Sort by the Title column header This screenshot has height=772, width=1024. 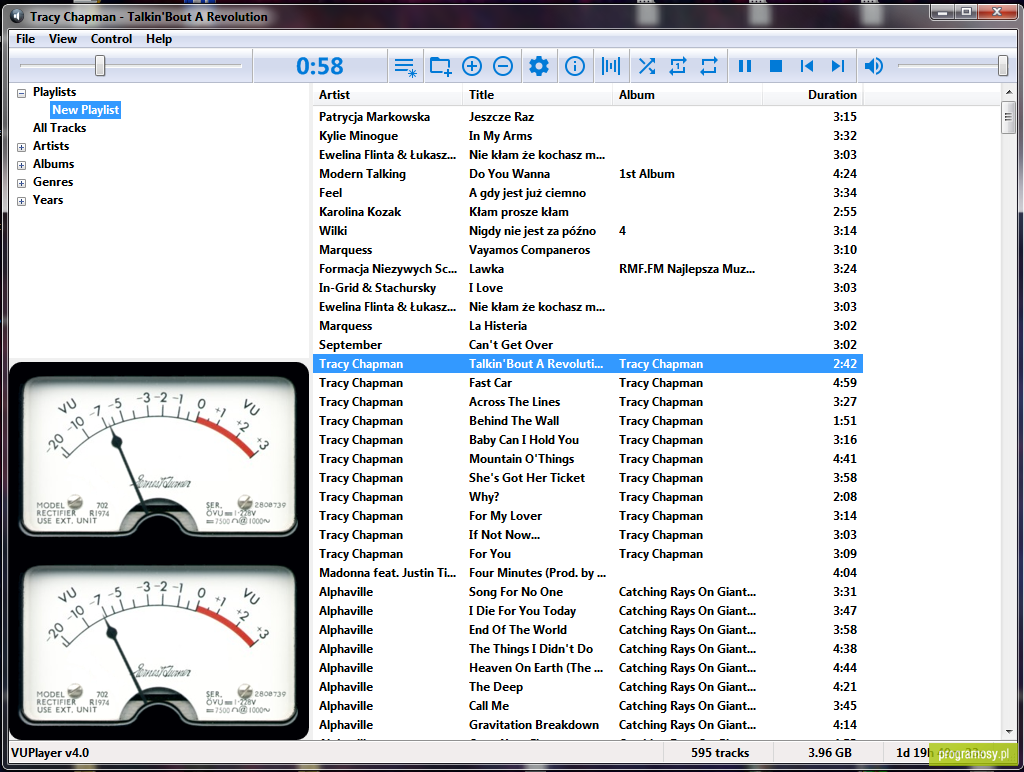537,95
